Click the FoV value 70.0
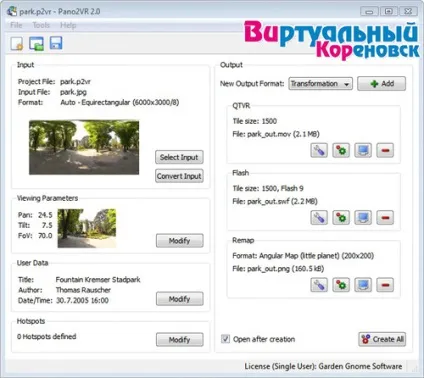 coord(45,236)
